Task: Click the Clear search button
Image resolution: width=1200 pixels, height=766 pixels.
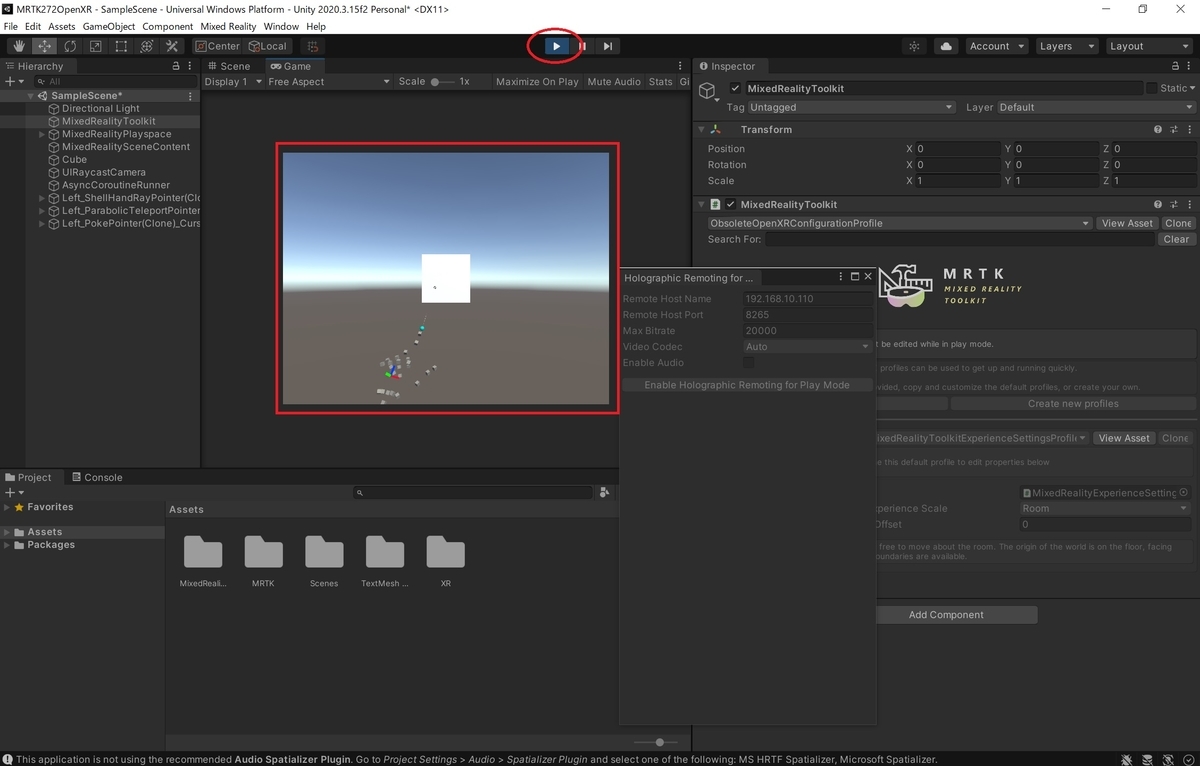Action: 1177,239
